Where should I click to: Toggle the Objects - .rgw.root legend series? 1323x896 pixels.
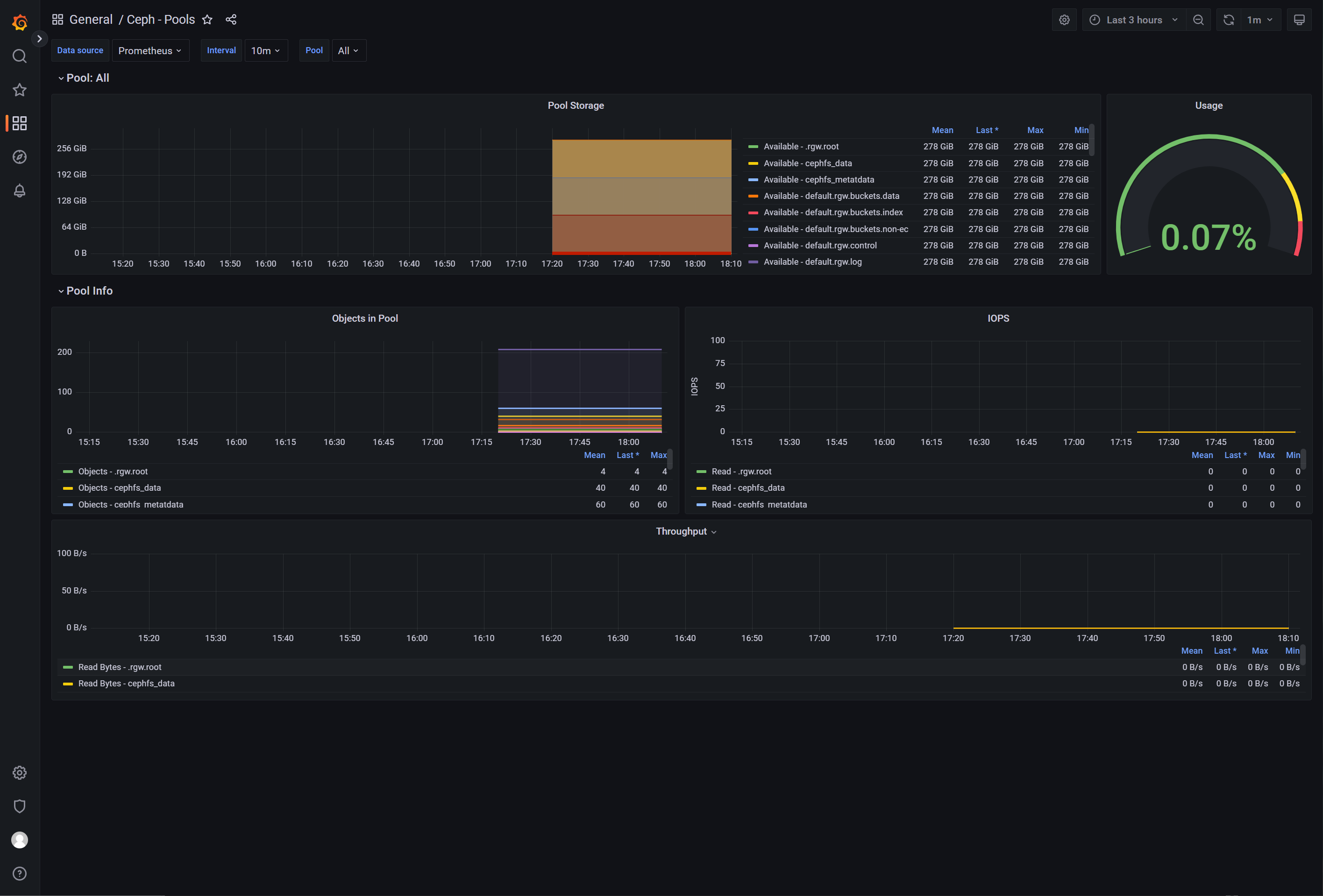click(113, 472)
